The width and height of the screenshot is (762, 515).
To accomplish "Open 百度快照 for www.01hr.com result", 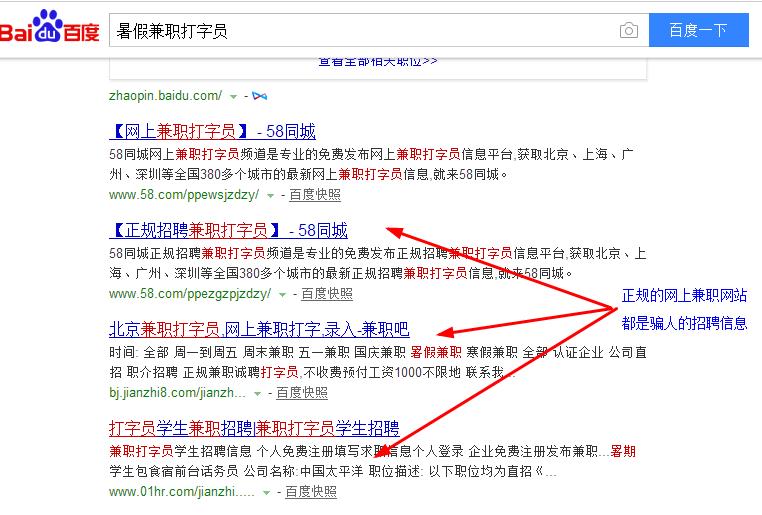I will coord(311,492).
